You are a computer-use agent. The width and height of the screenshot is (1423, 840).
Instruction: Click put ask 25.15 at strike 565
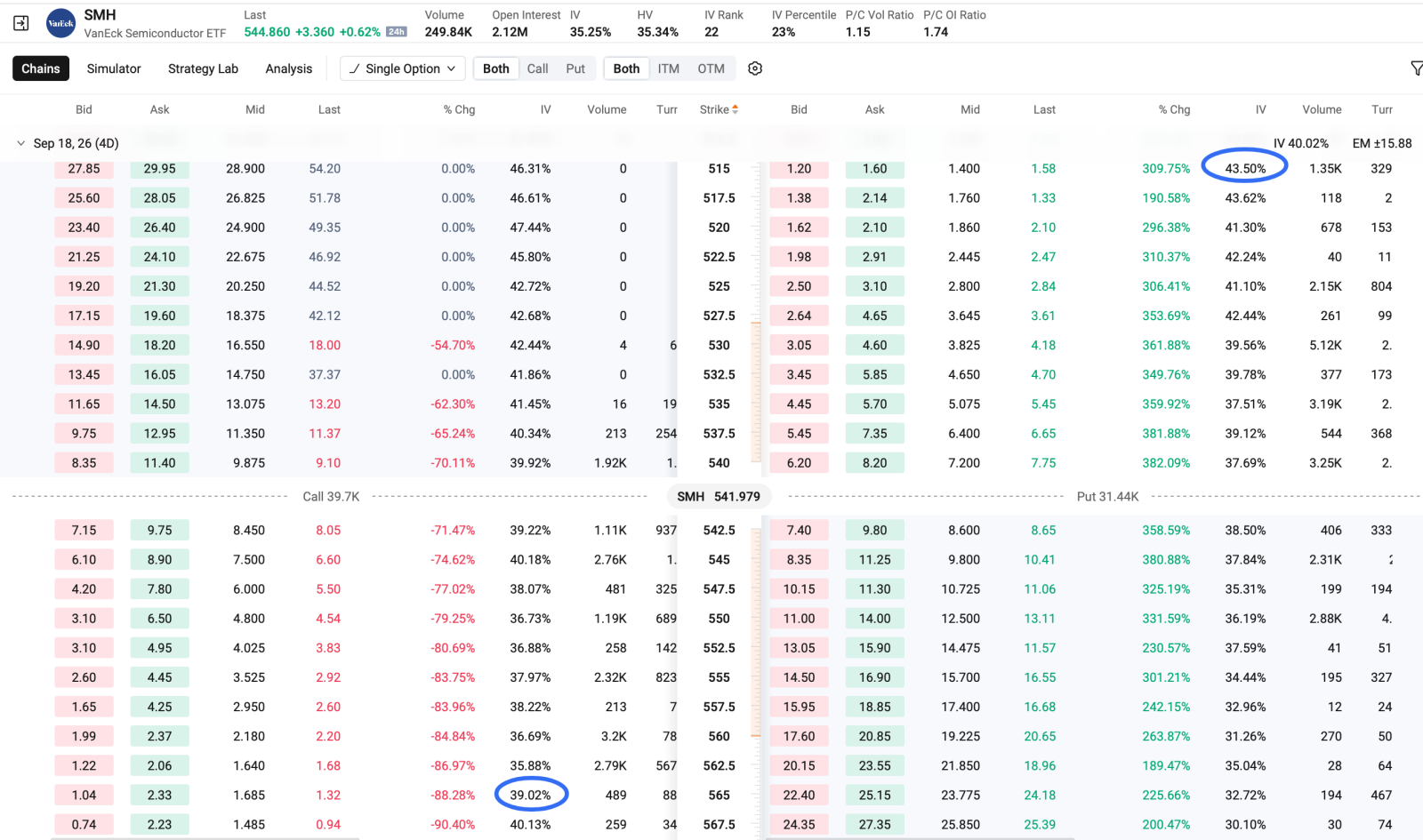coord(874,796)
